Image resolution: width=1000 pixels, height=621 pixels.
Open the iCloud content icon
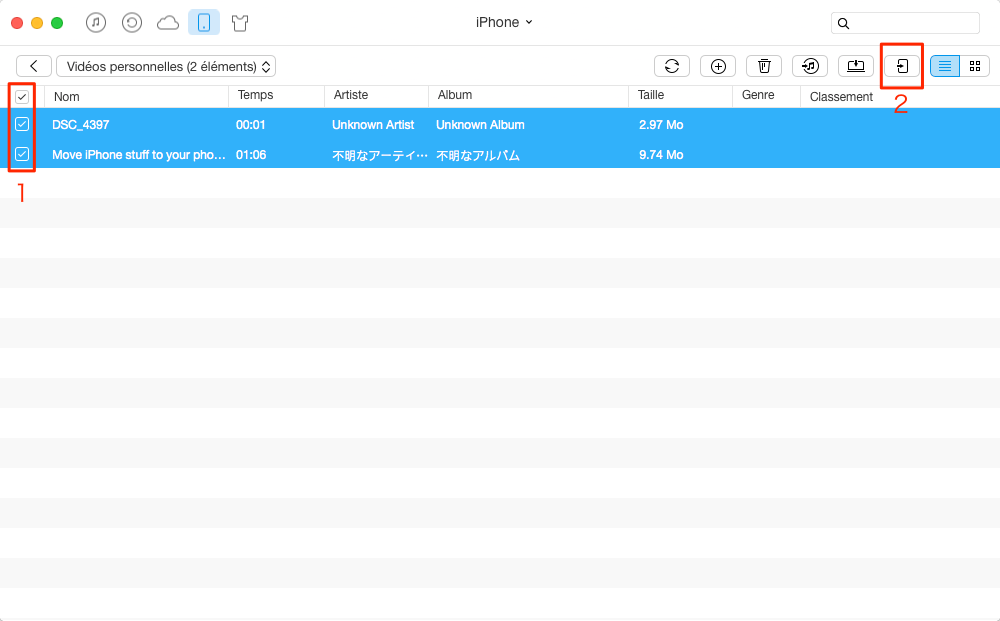point(168,23)
